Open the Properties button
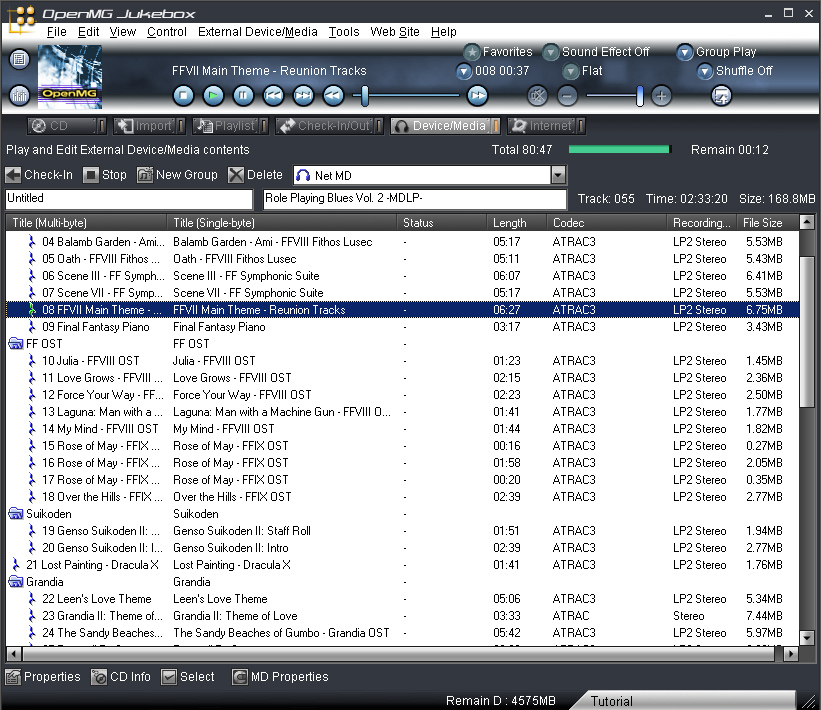This screenshot has width=821, height=710. coord(43,677)
